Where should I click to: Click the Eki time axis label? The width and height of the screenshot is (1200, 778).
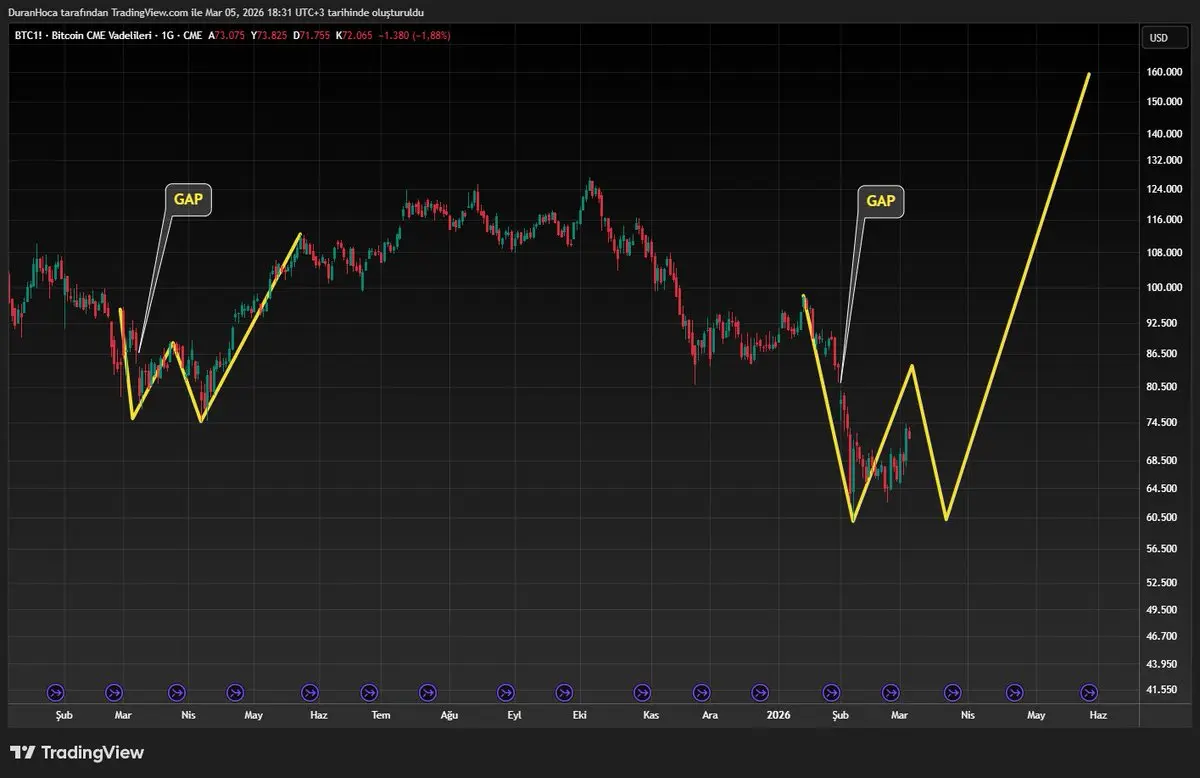(x=580, y=715)
